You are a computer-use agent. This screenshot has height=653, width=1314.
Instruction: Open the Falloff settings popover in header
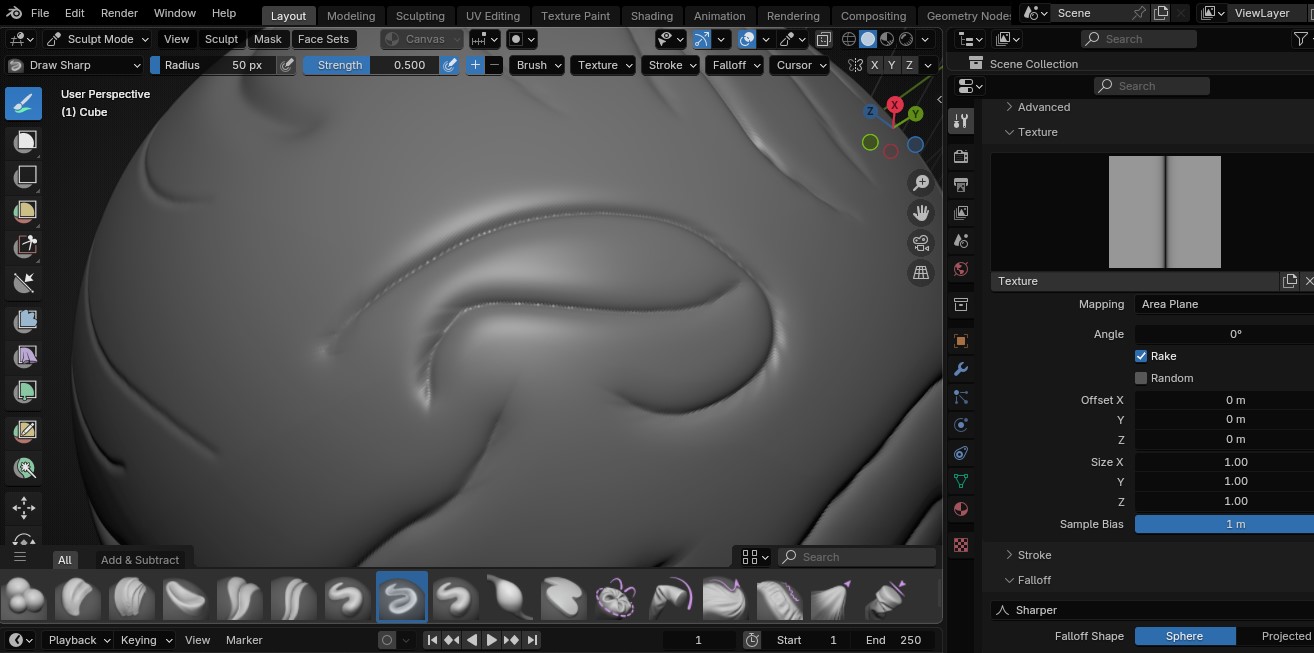[735, 65]
